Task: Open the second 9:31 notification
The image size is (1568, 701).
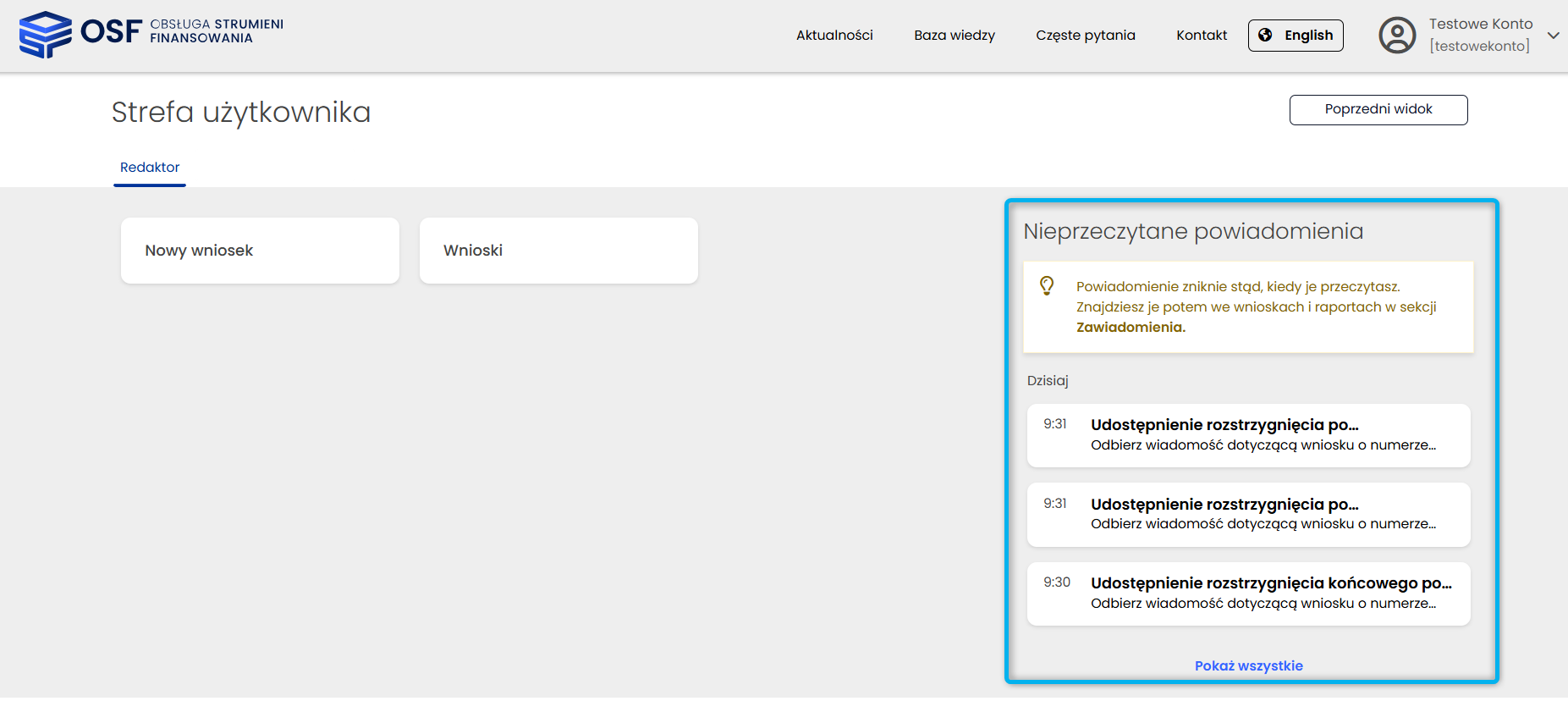Action: (1248, 515)
